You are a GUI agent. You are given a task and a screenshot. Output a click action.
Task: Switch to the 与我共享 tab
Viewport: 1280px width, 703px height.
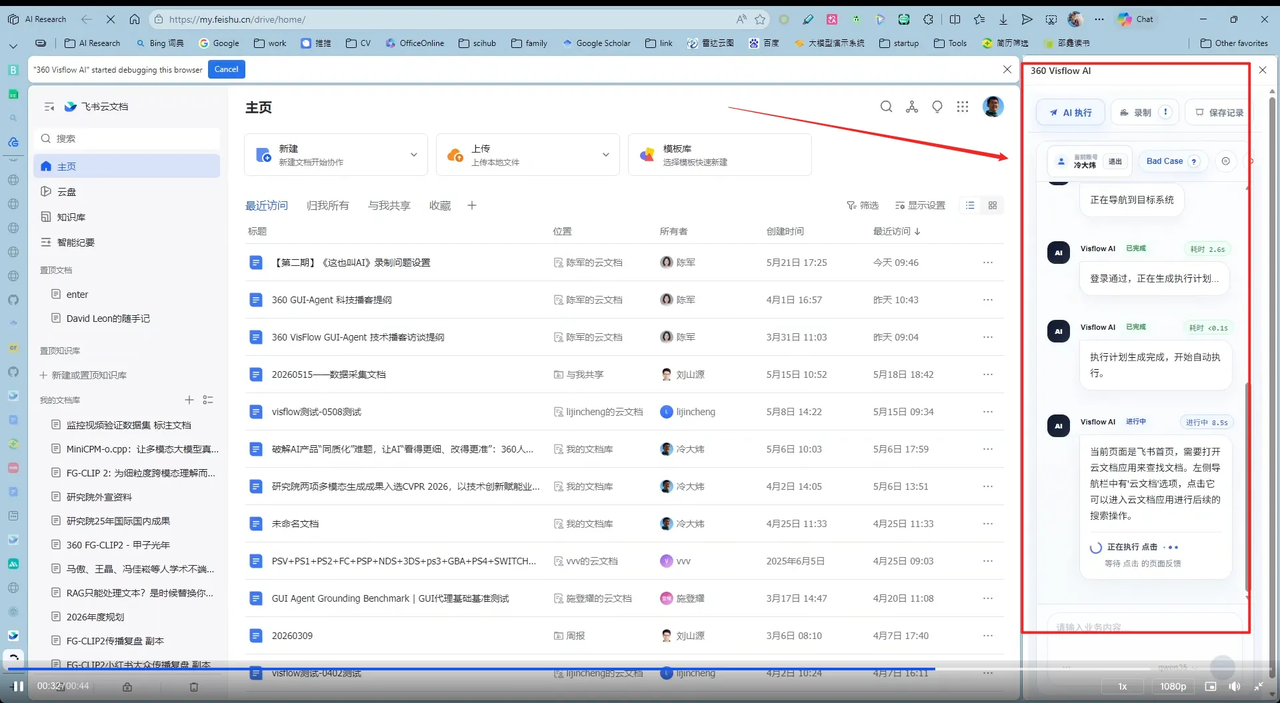click(x=389, y=206)
